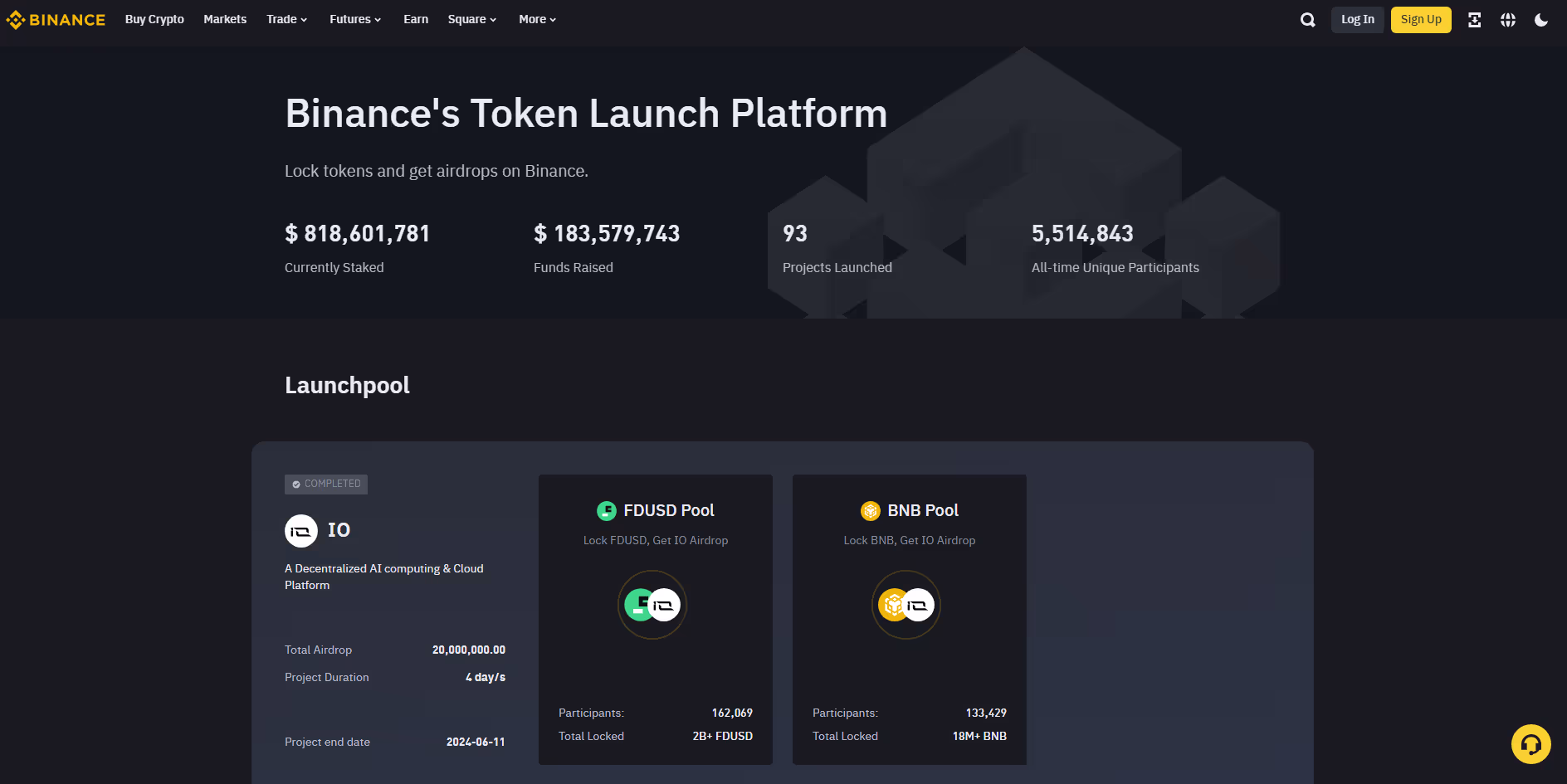The width and height of the screenshot is (1567, 784).
Task: Open the Buy Crypto menu item
Action: tap(154, 19)
